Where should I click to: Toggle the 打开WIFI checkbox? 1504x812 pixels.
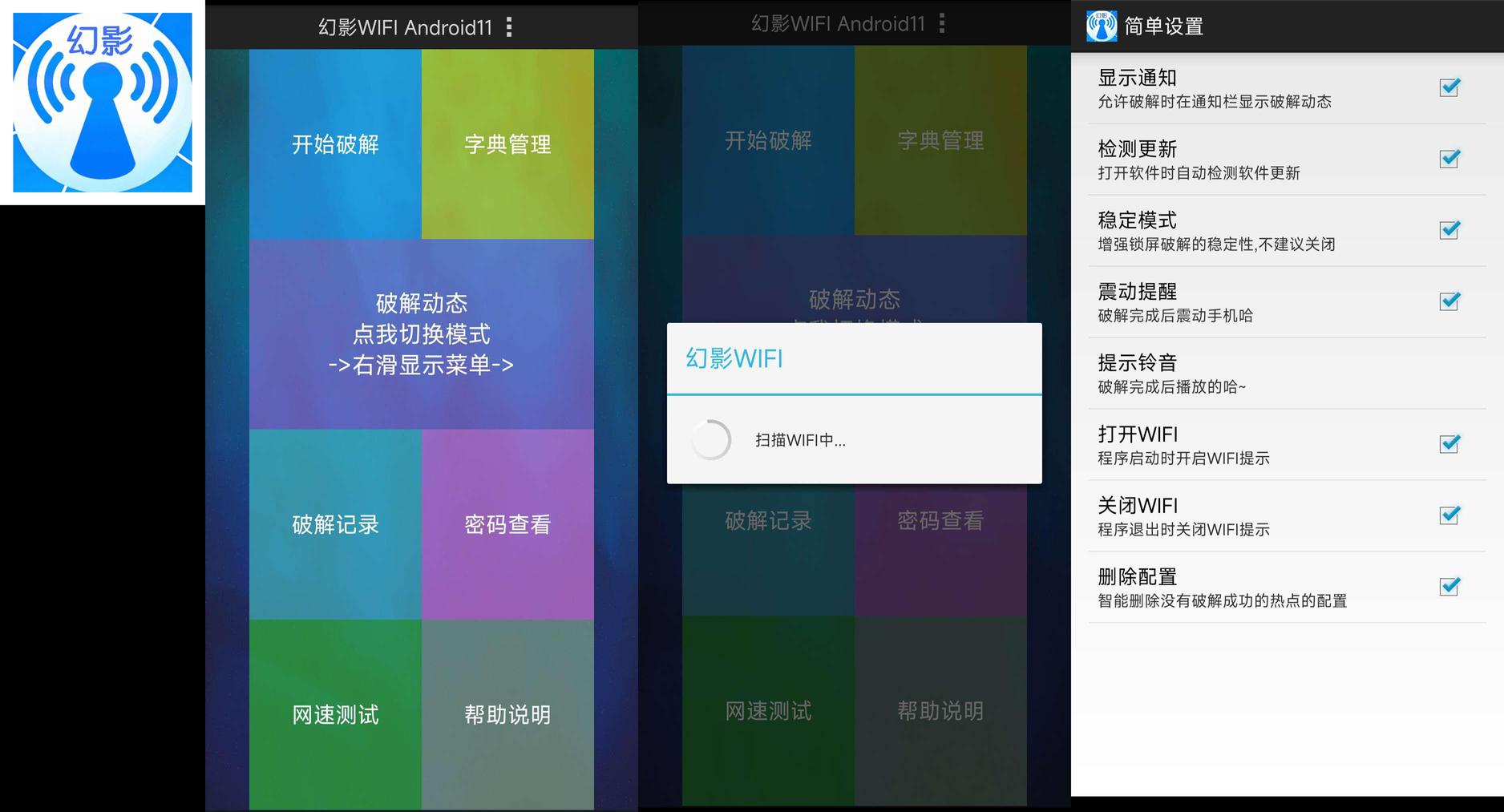[1449, 444]
